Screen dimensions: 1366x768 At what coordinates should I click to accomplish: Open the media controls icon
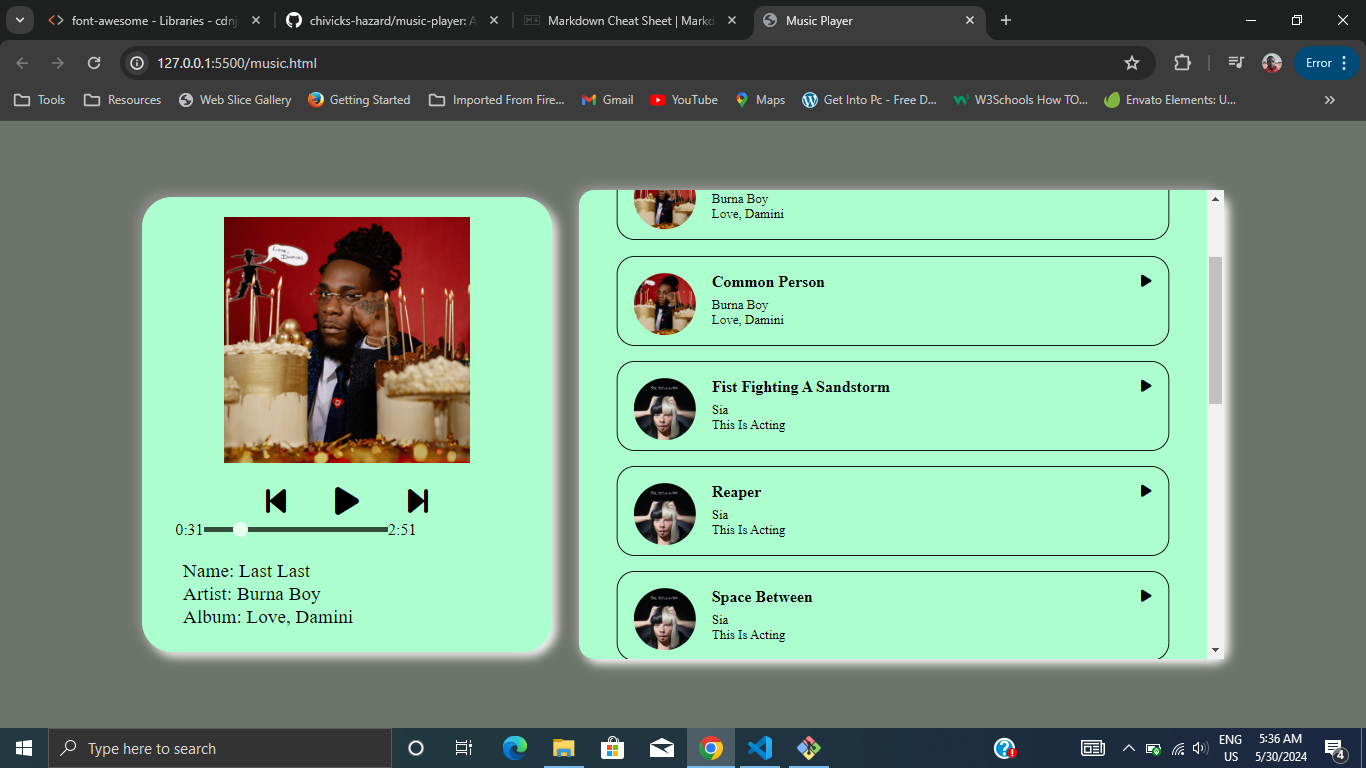click(x=1236, y=63)
